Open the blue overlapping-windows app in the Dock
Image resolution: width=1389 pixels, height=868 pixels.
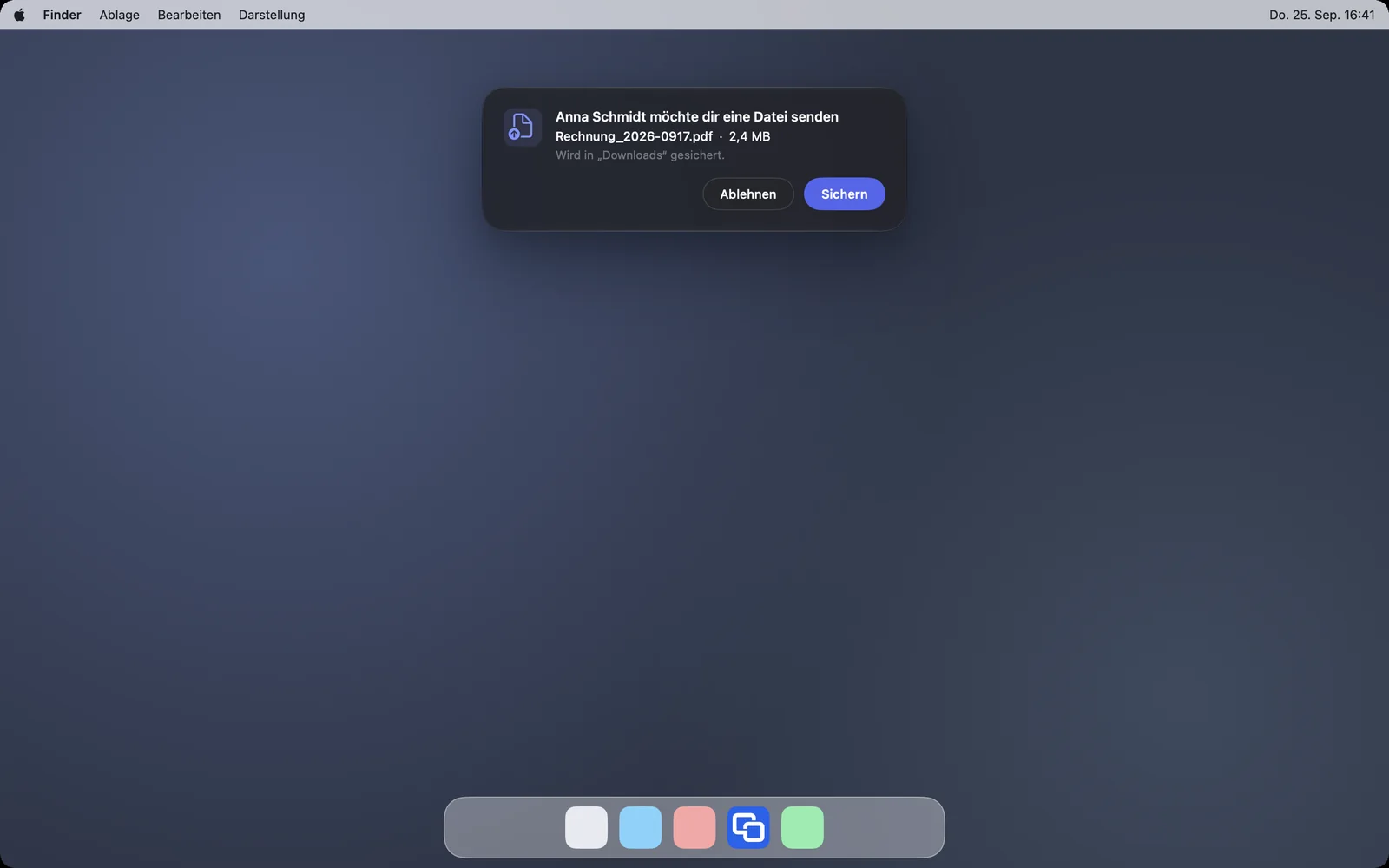click(x=748, y=827)
